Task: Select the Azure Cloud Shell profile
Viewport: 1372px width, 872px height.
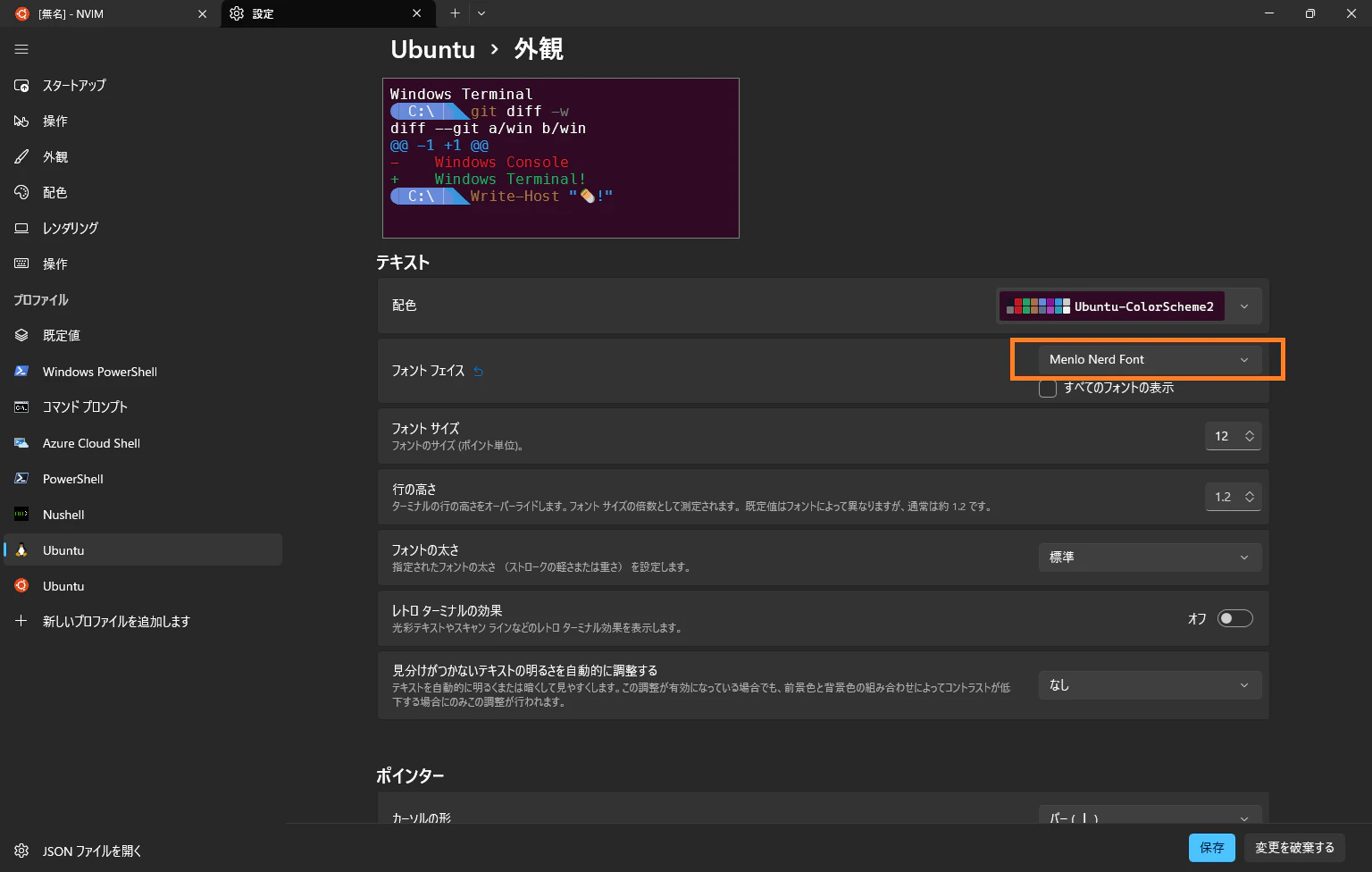Action: pos(143,443)
